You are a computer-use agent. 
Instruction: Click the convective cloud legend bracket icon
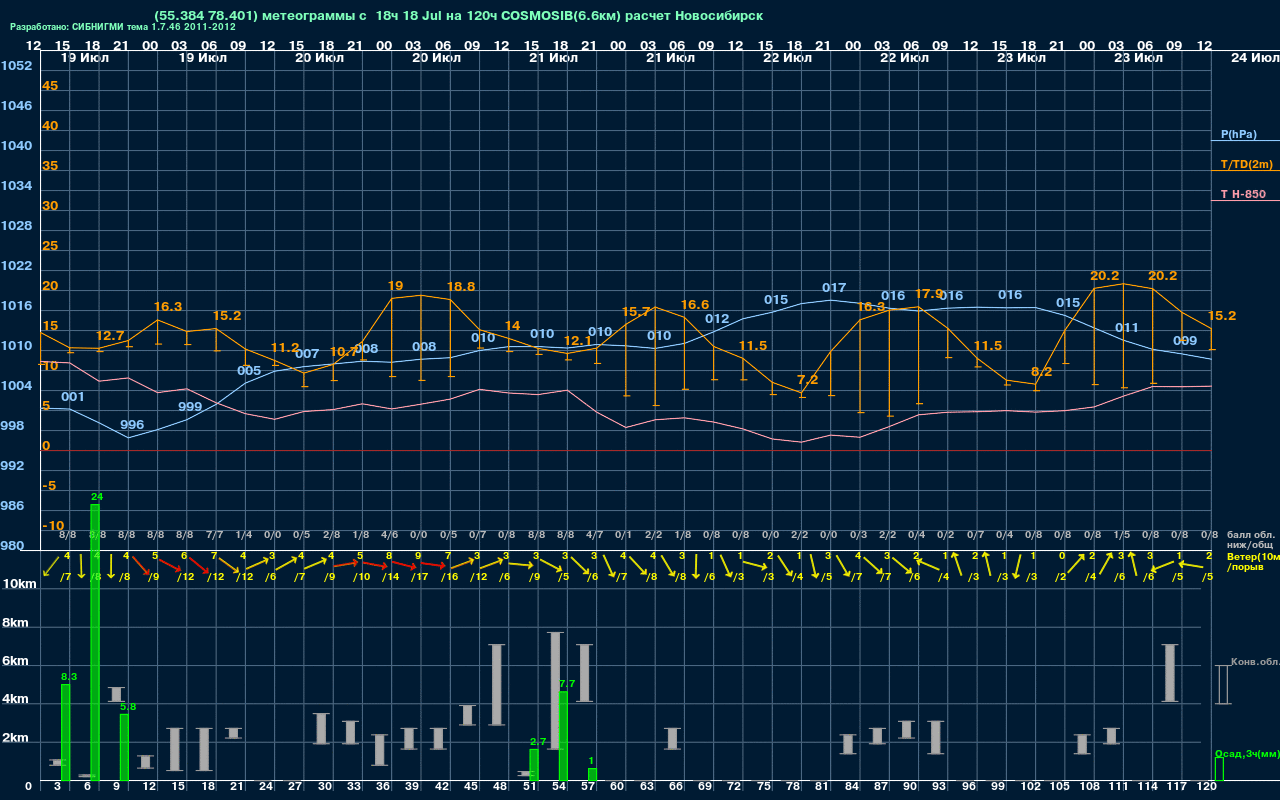[1223, 684]
